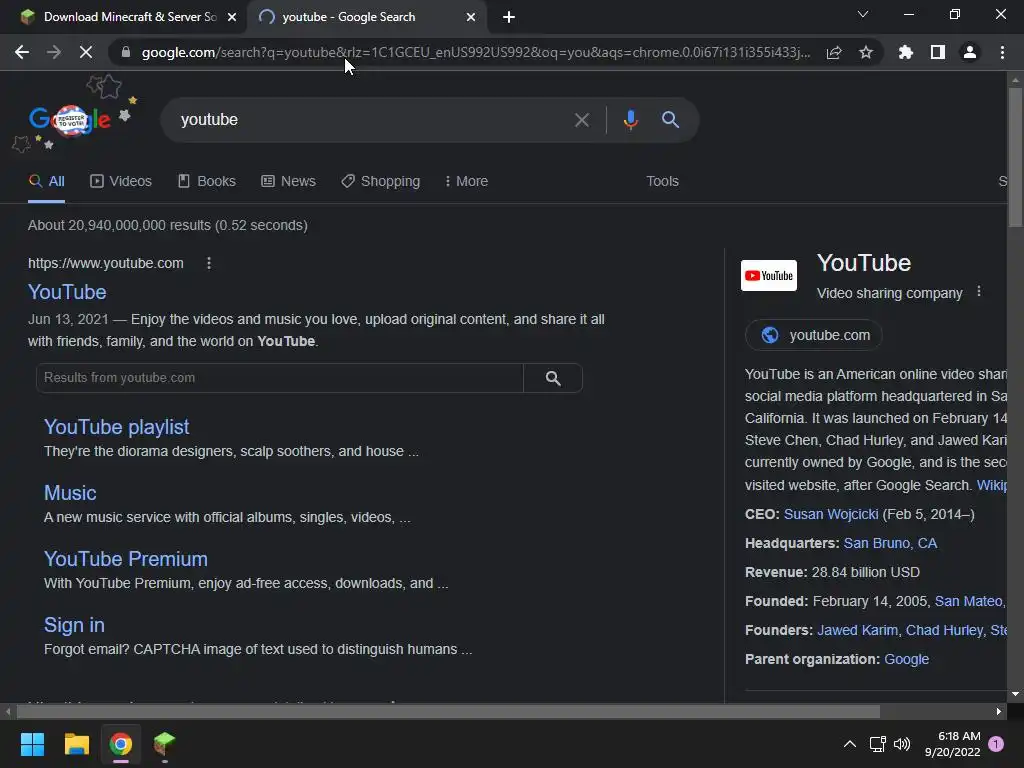Screen dimensions: 1024x768
Task: Open the YouTube Premium sitelink
Action: click(126, 559)
